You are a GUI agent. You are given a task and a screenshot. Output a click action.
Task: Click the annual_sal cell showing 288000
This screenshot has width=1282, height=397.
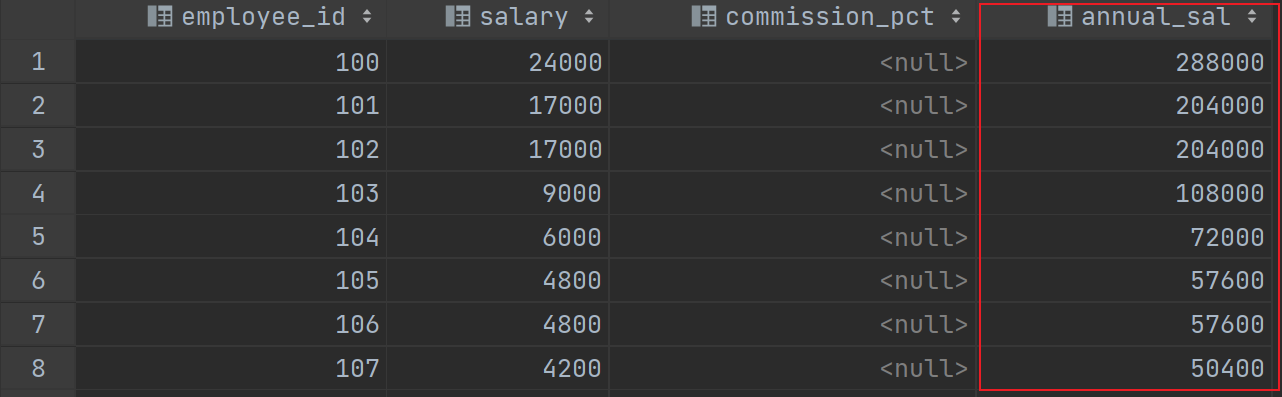[x=1129, y=63]
